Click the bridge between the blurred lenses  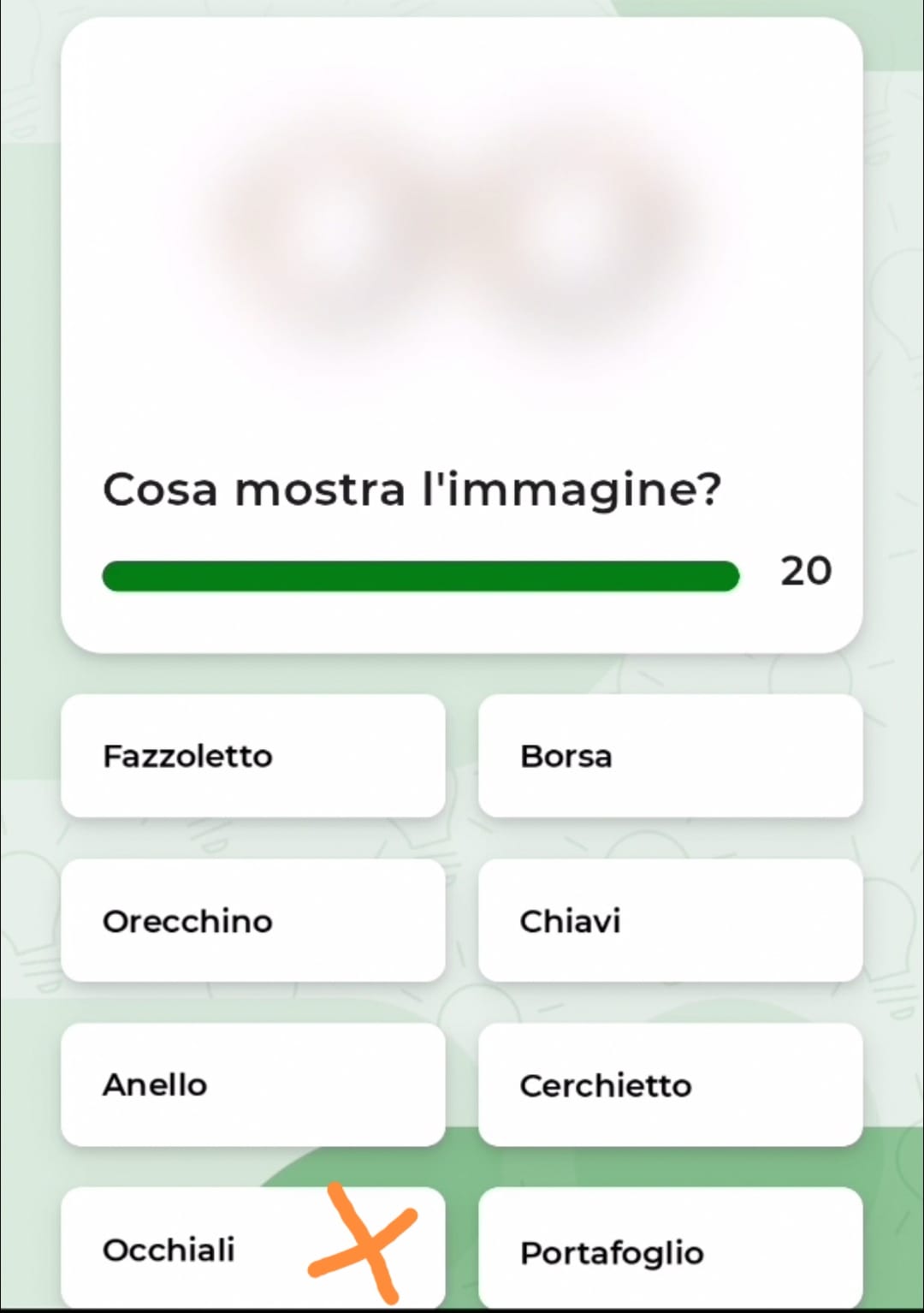pos(460,210)
